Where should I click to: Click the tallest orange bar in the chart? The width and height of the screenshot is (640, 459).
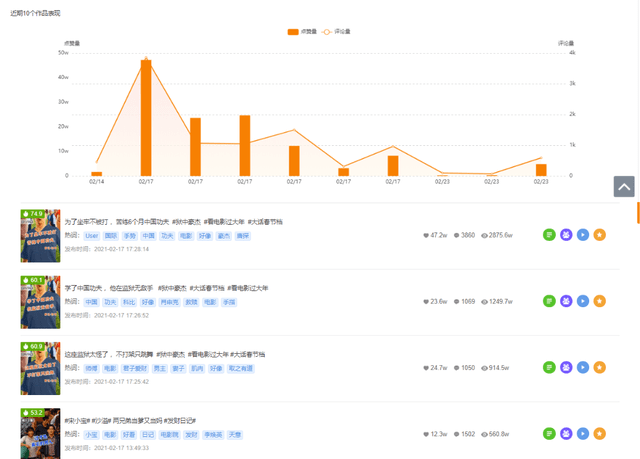[x=146, y=117]
